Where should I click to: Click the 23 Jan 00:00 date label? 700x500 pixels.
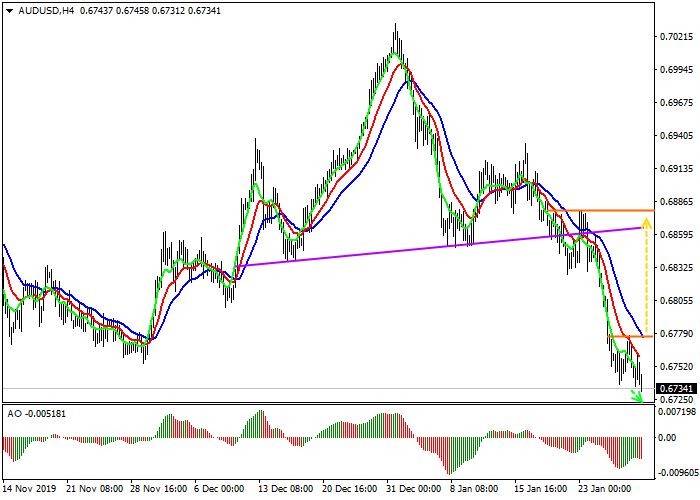602,490
